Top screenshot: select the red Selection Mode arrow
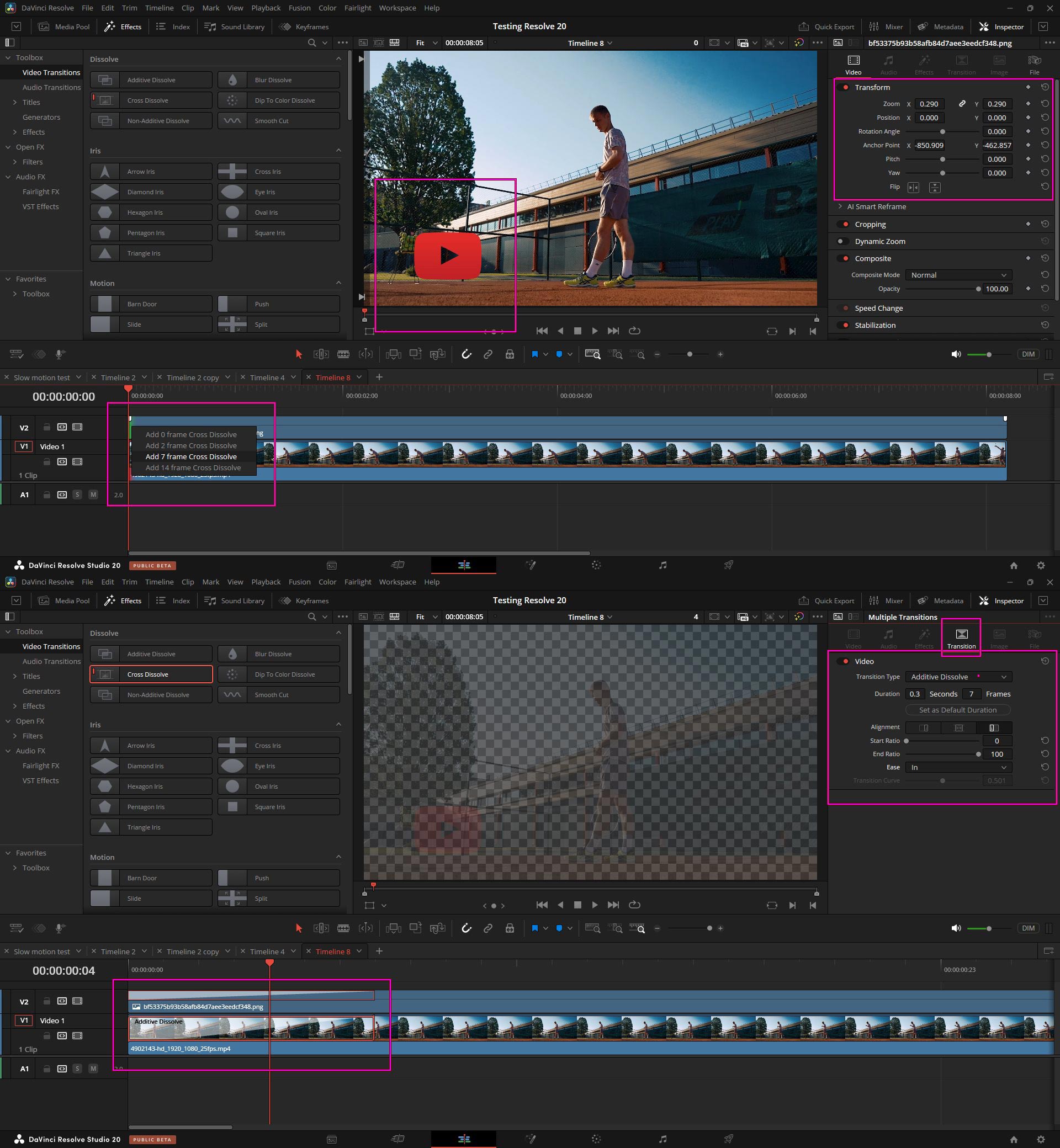Screen dimensions: 1060x1148 298,354
